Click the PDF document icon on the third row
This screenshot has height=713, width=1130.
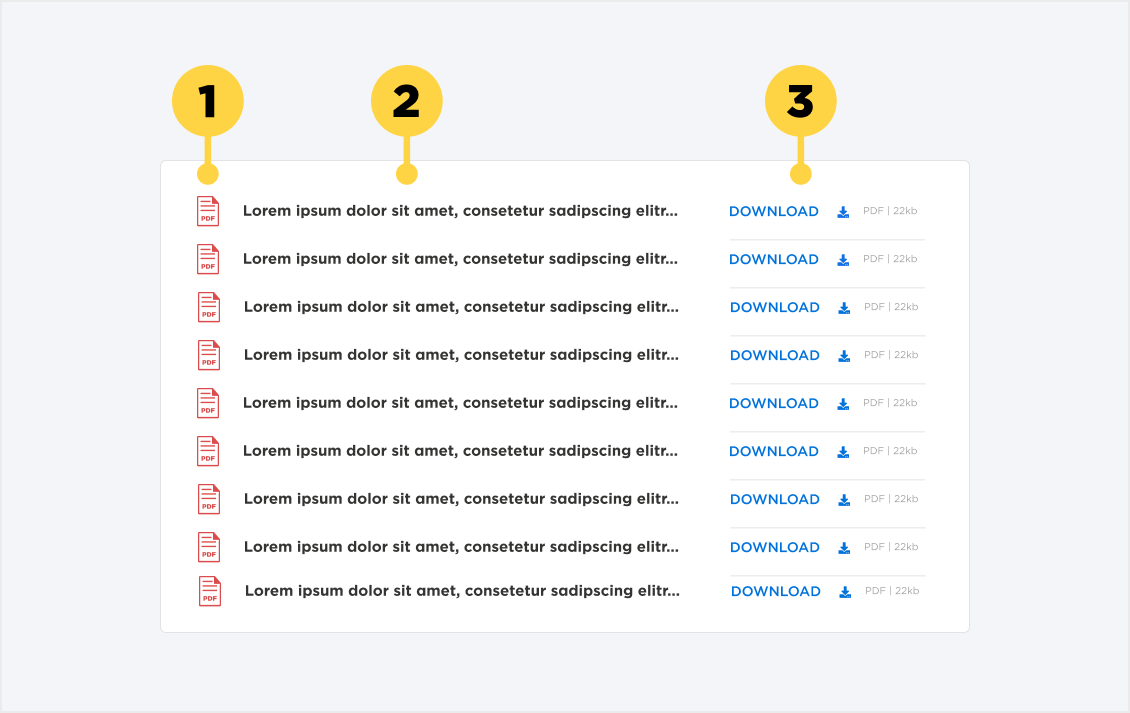point(208,307)
